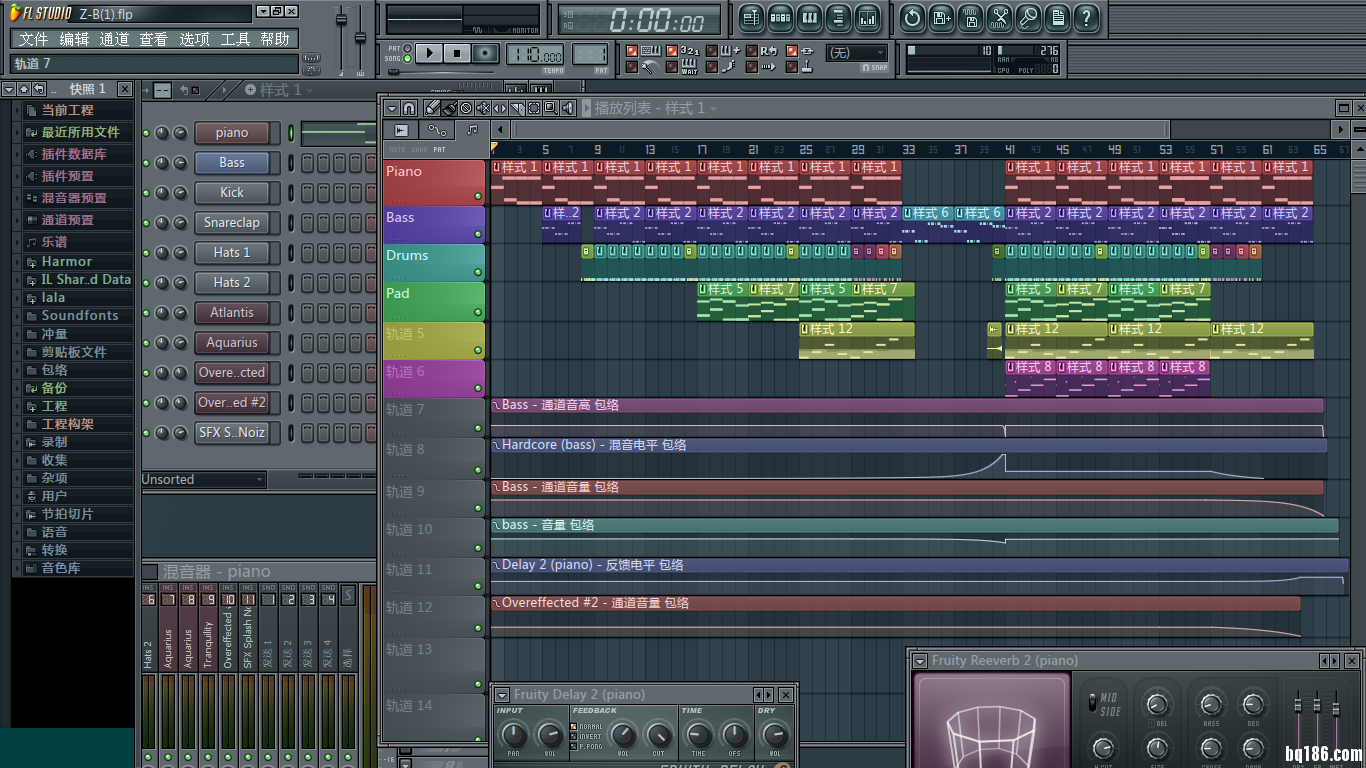Select the SFX S..Noiz channel button

click(x=232, y=433)
